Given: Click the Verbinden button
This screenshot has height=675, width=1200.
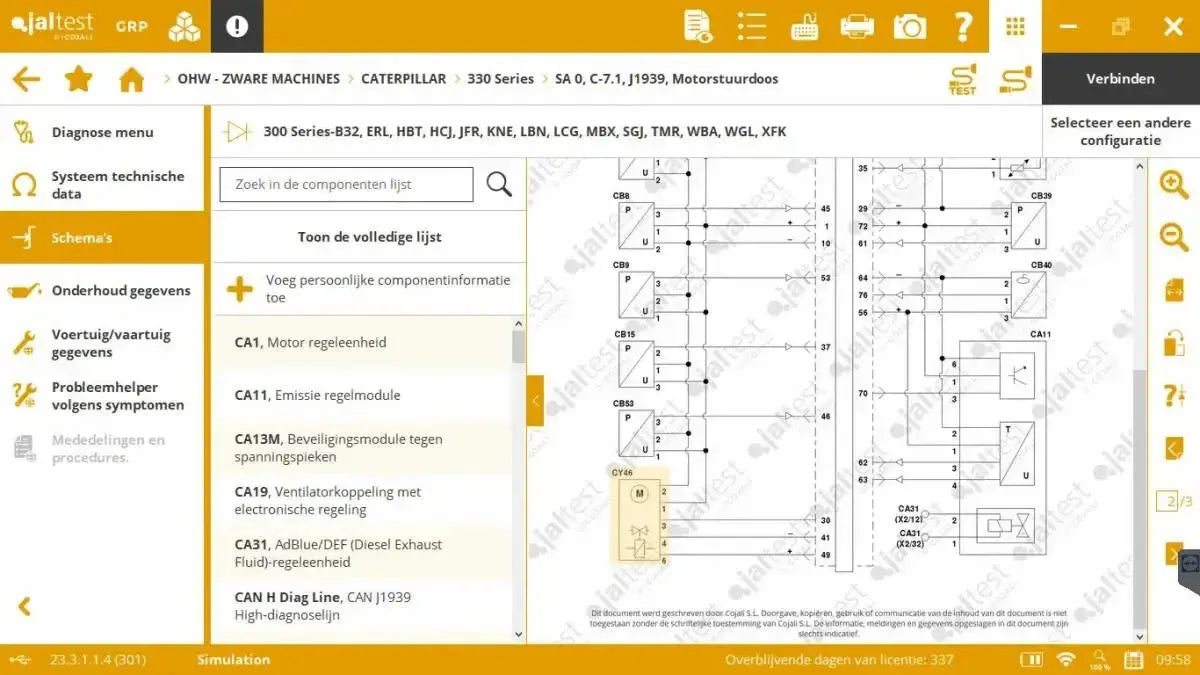Looking at the screenshot, I should click(1120, 78).
